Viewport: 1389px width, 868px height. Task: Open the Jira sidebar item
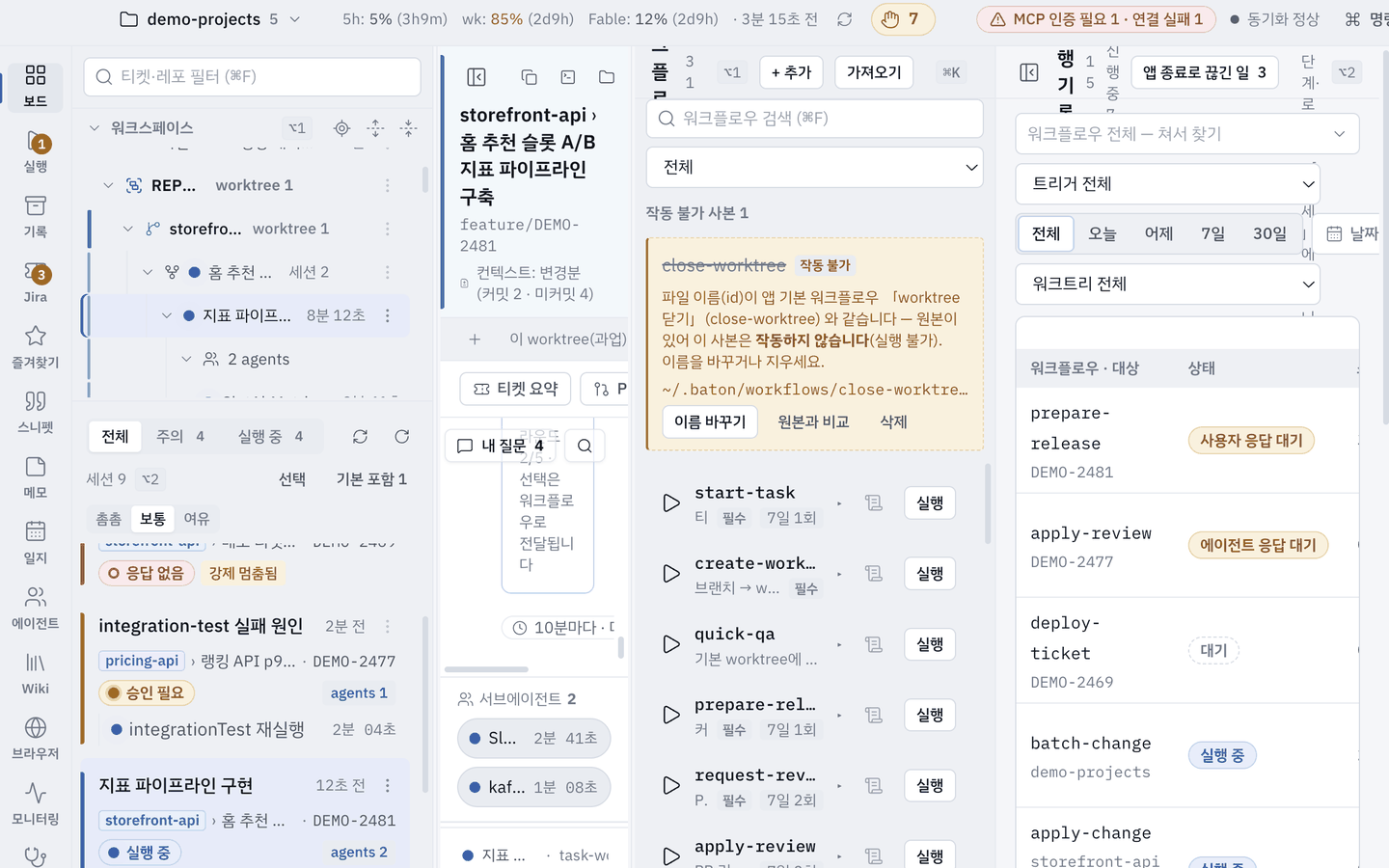click(x=36, y=283)
